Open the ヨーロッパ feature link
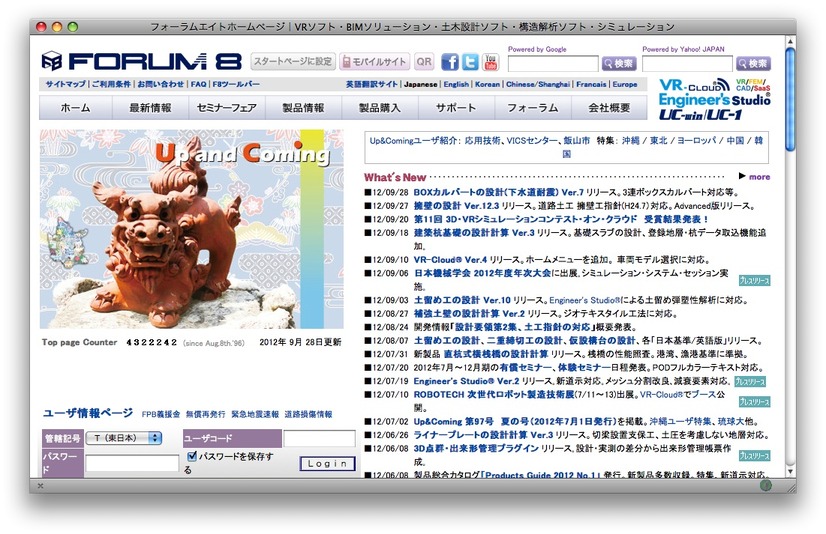This screenshot has height=534, width=826. click(x=696, y=141)
